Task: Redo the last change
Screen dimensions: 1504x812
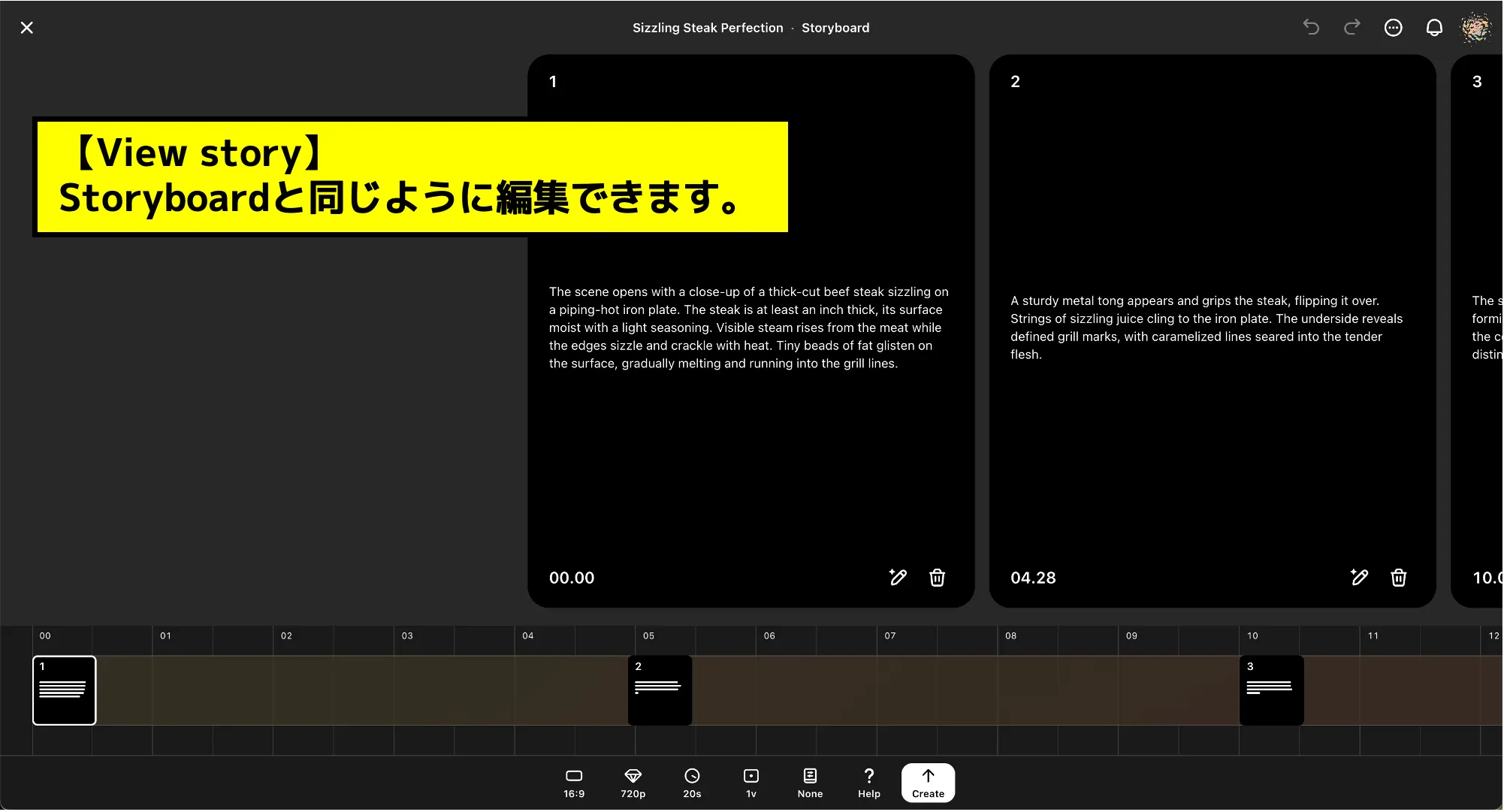Action: coord(1351,27)
